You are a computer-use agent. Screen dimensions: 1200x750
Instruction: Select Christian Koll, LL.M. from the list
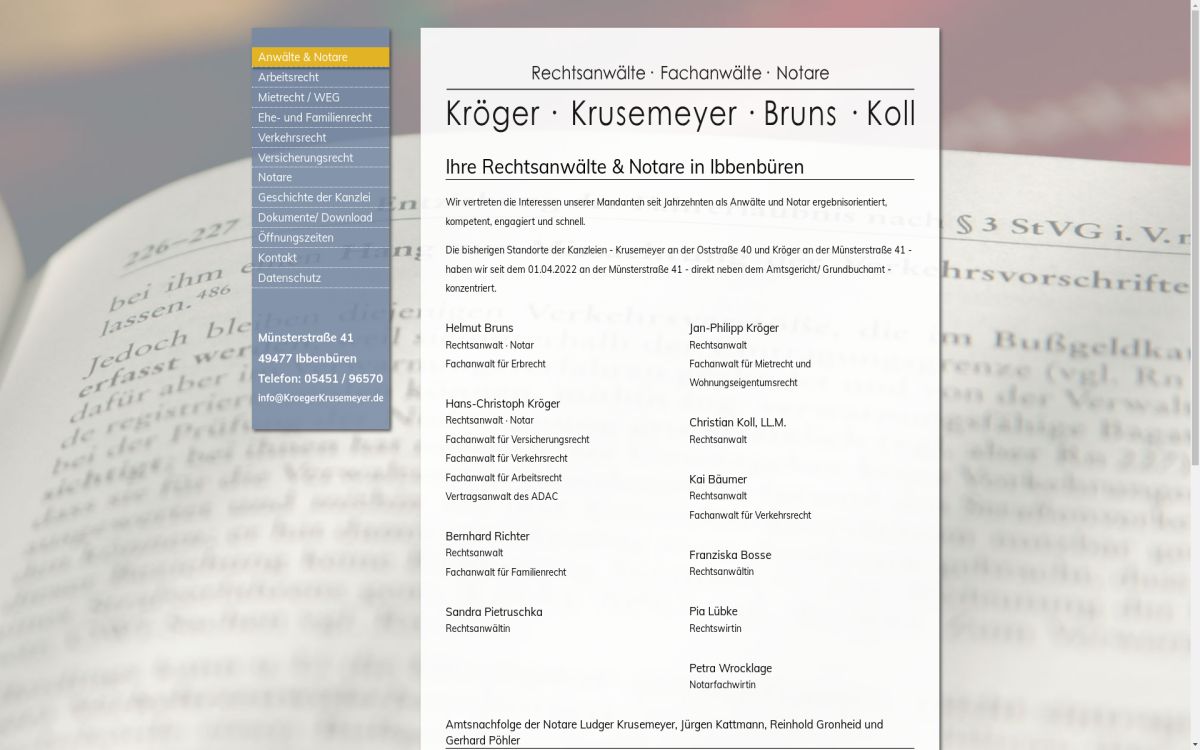(737, 422)
